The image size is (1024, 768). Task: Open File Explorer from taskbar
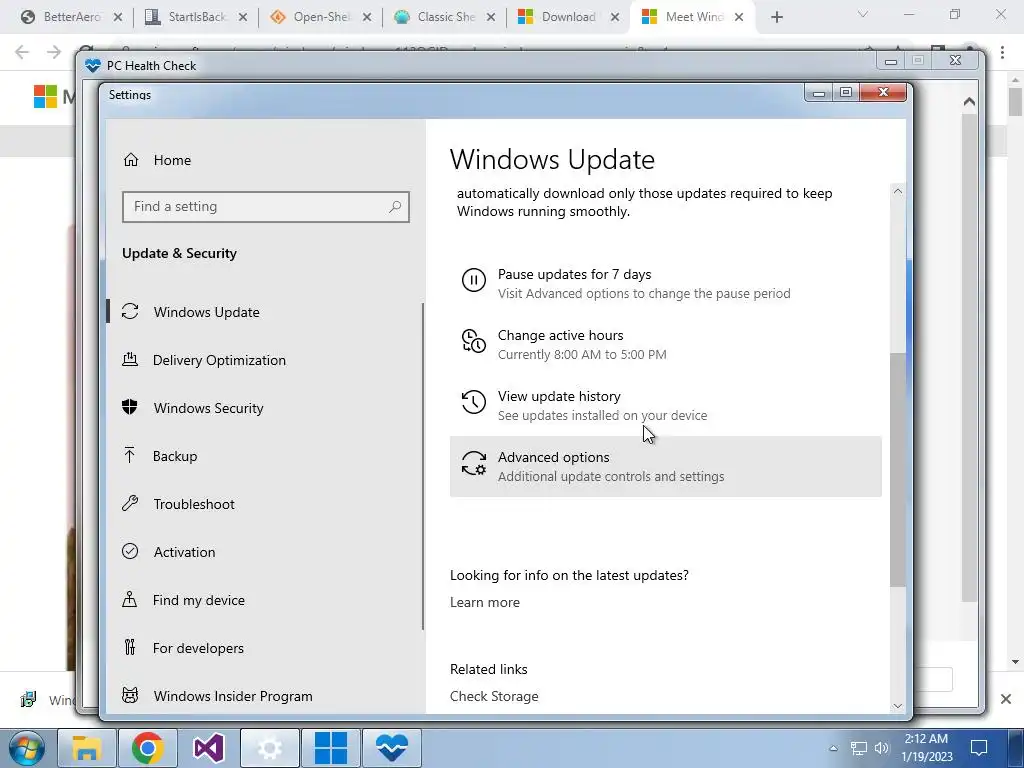coord(87,748)
